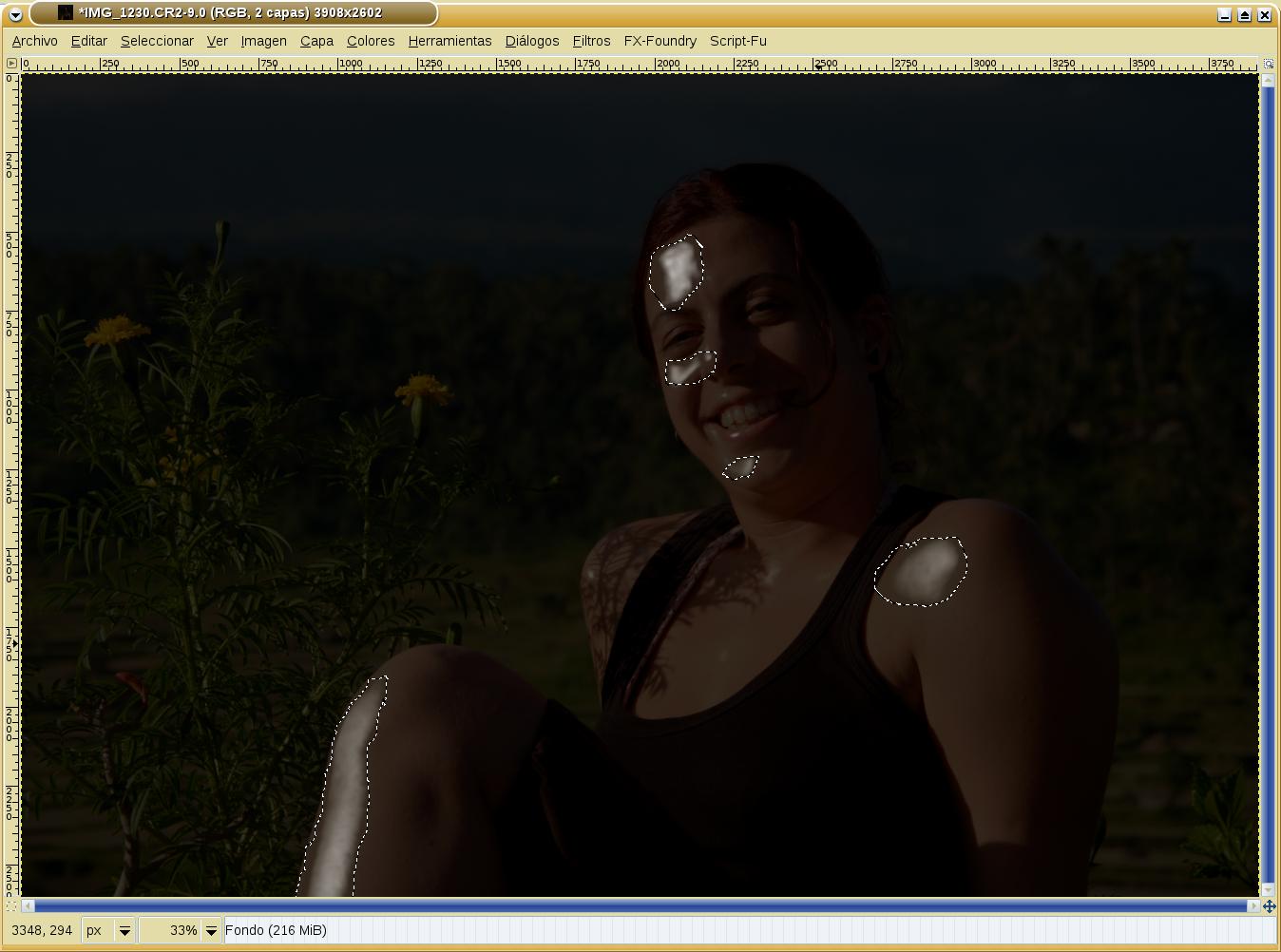The height and width of the screenshot is (952, 1281).
Task: Expand the 33% zoom dropdown arrow
Action: pyautogui.click(x=211, y=931)
